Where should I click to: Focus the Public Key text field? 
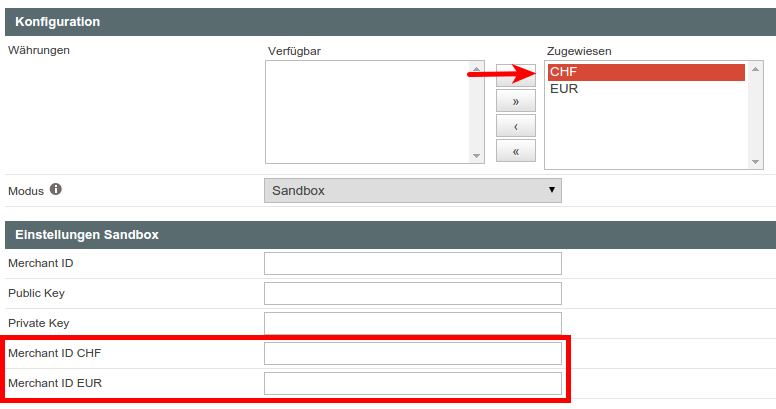coord(412,293)
